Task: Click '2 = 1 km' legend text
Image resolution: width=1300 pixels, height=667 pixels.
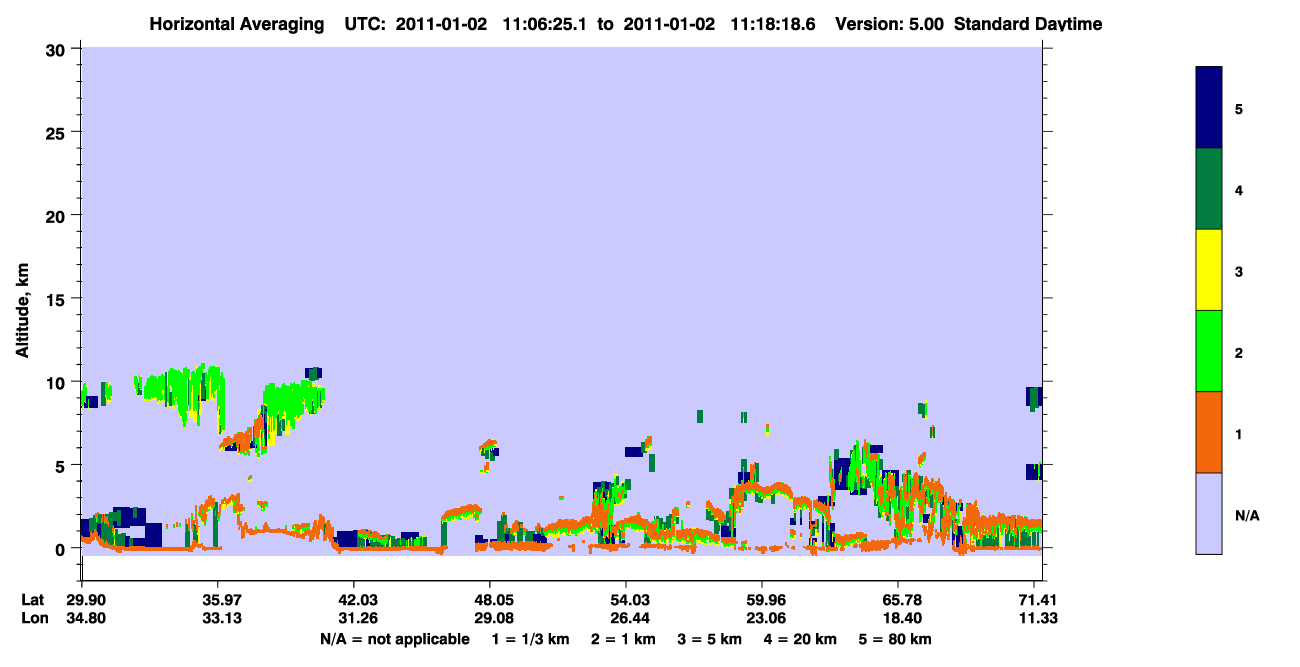Action: coord(624,639)
